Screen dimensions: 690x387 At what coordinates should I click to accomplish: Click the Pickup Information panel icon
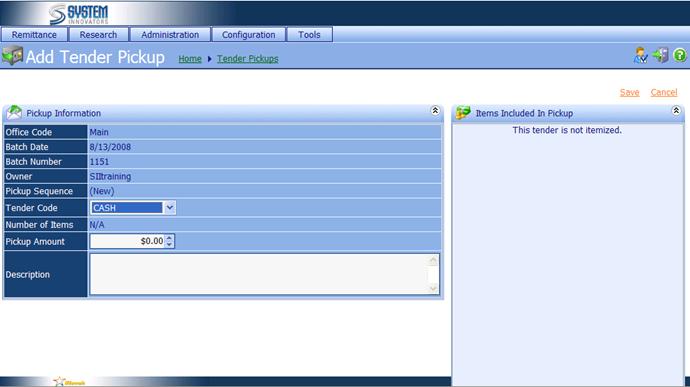[14, 113]
